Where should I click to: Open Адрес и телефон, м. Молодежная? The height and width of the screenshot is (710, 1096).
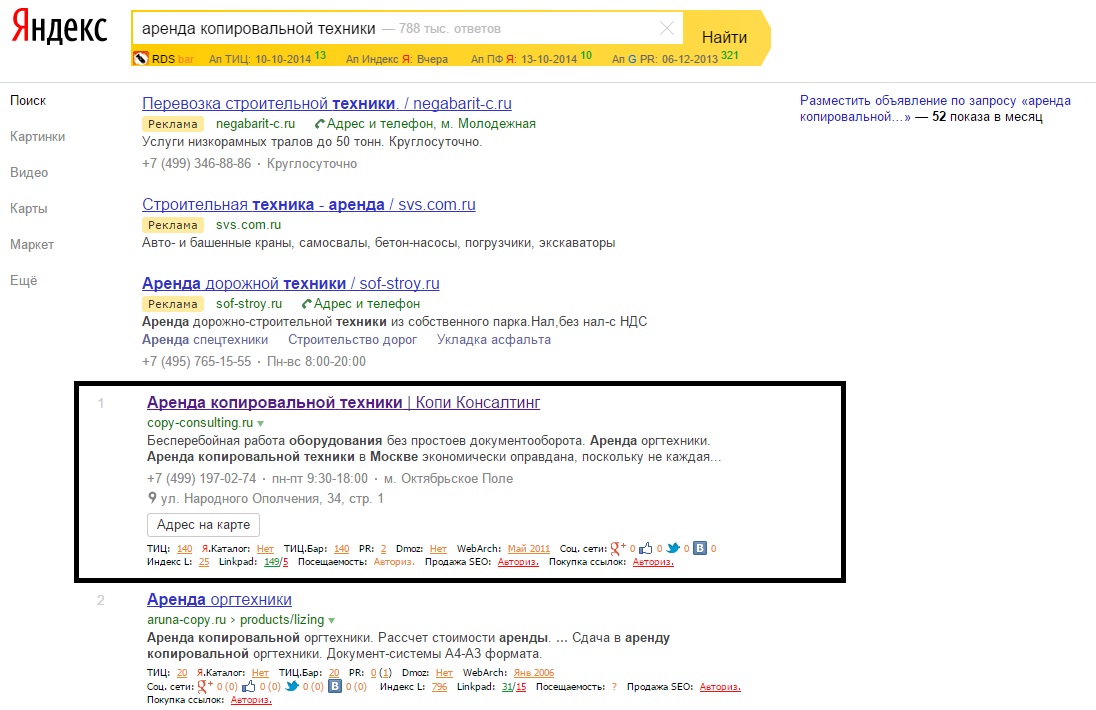pos(431,124)
